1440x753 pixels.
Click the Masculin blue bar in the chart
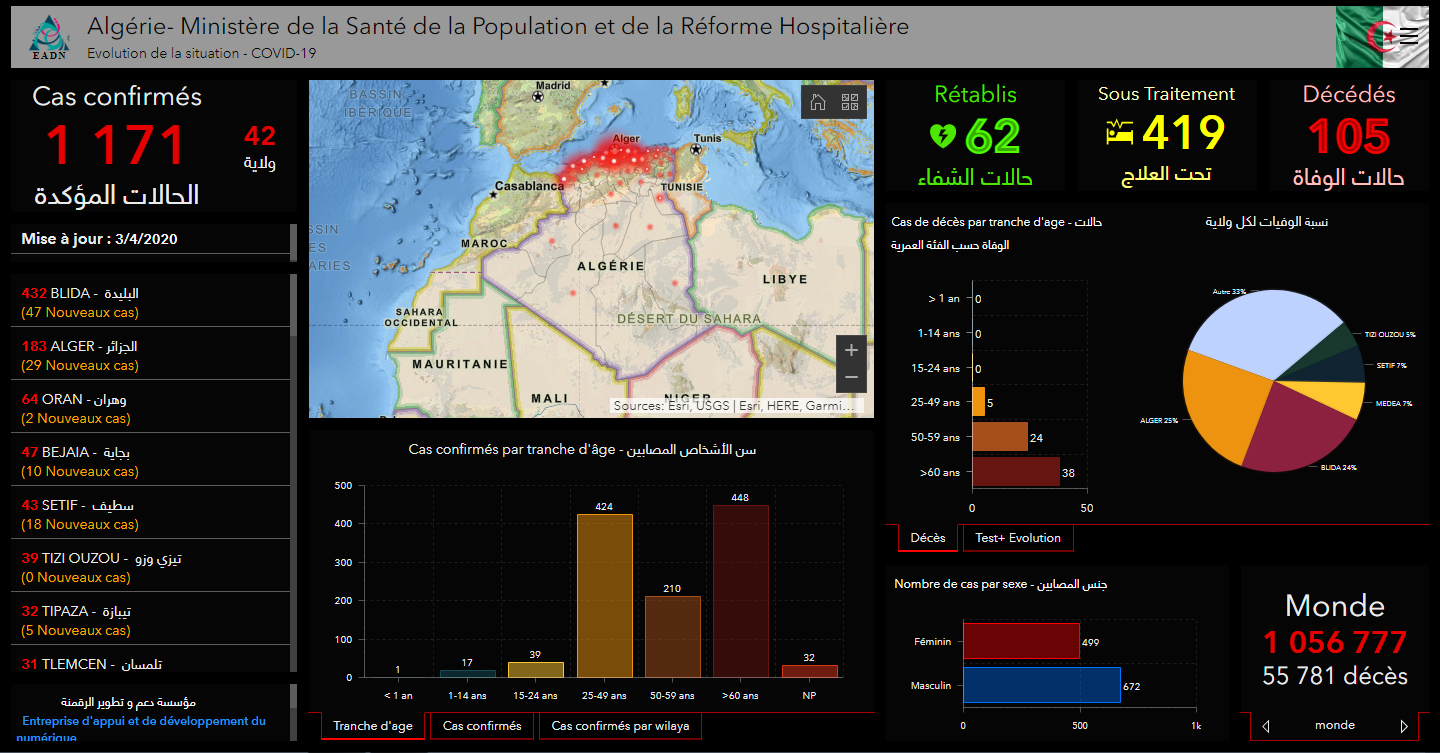[1041, 685]
